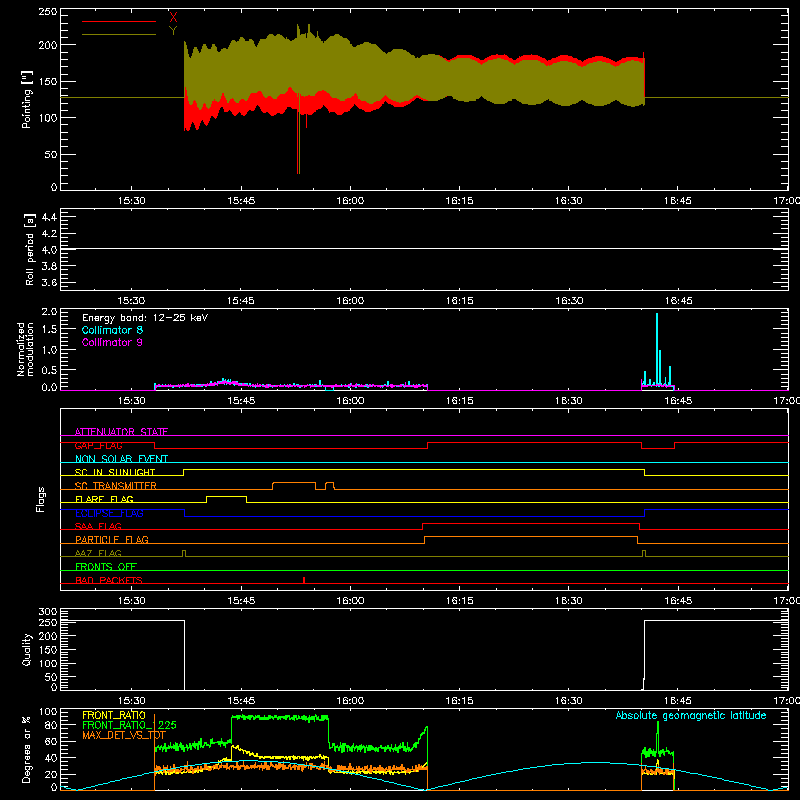
Task: Select the "X" legend label
Action: tap(173, 18)
